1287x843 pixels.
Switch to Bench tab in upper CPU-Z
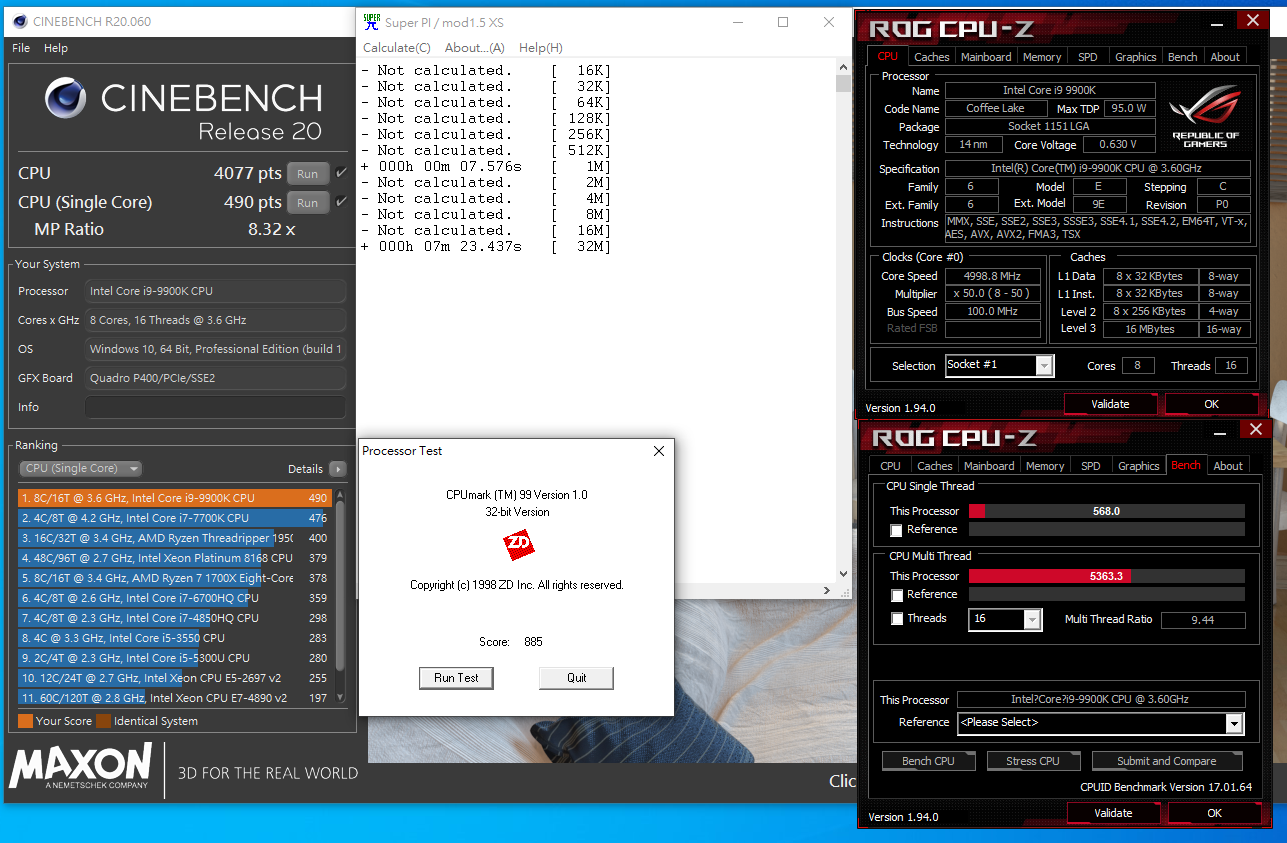tap(1183, 57)
